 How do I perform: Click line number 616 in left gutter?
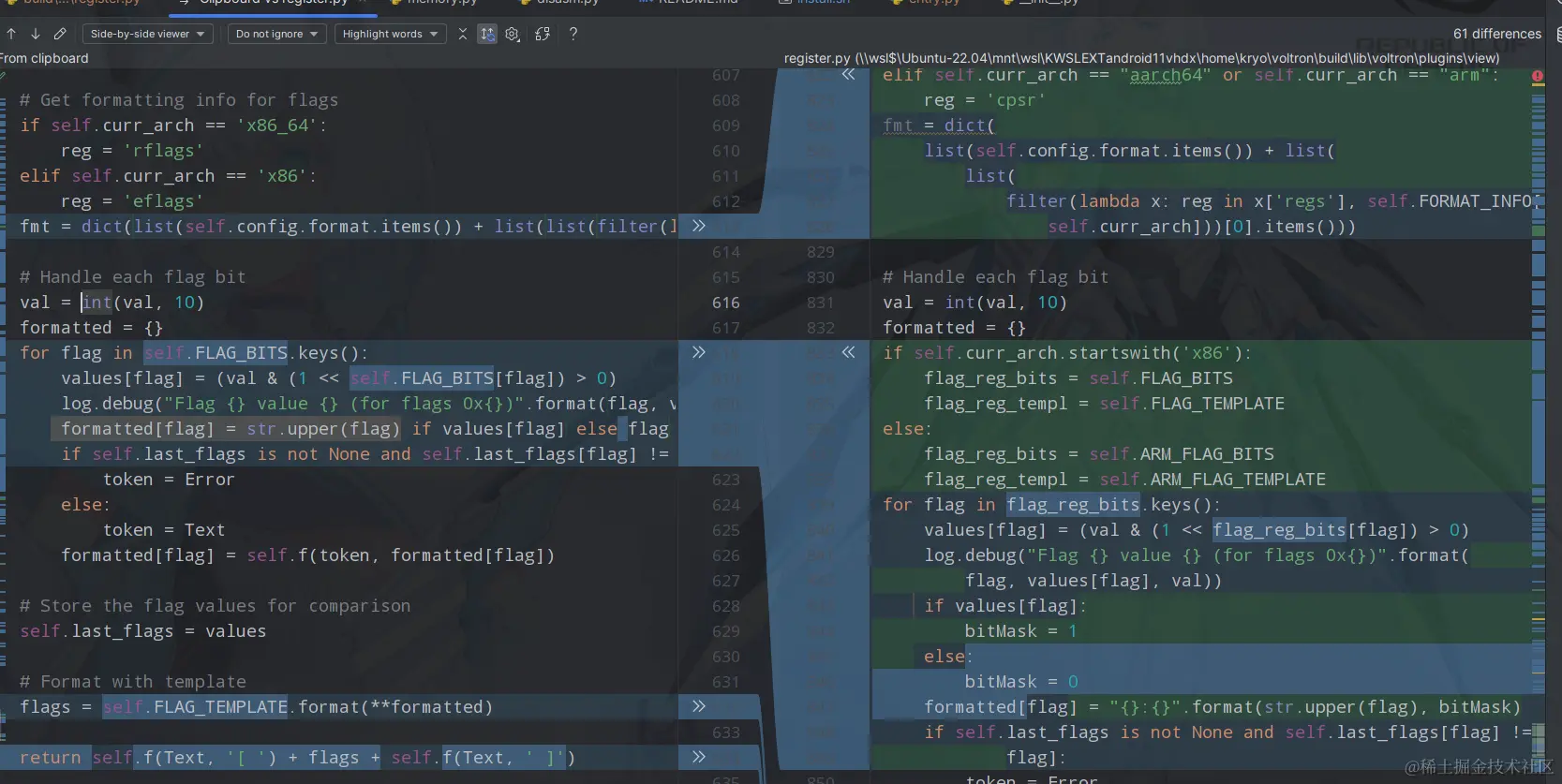pos(726,303)
